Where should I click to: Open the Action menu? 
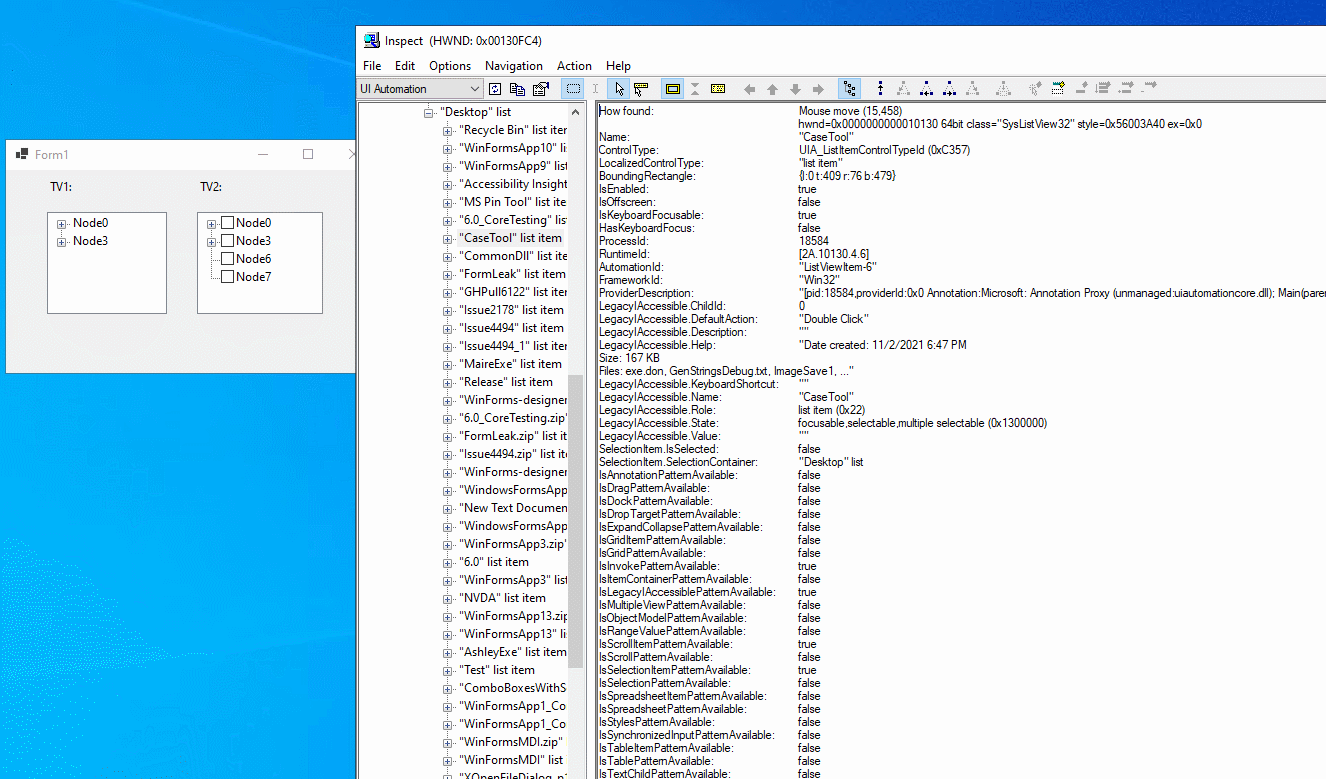tap(574, 66)
